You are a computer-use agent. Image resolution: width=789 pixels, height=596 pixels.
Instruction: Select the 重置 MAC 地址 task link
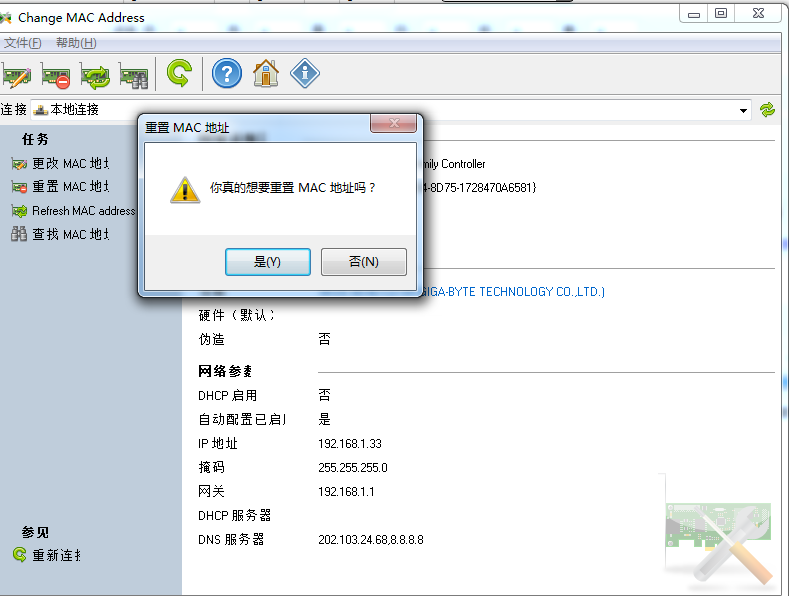click(69, 187)
